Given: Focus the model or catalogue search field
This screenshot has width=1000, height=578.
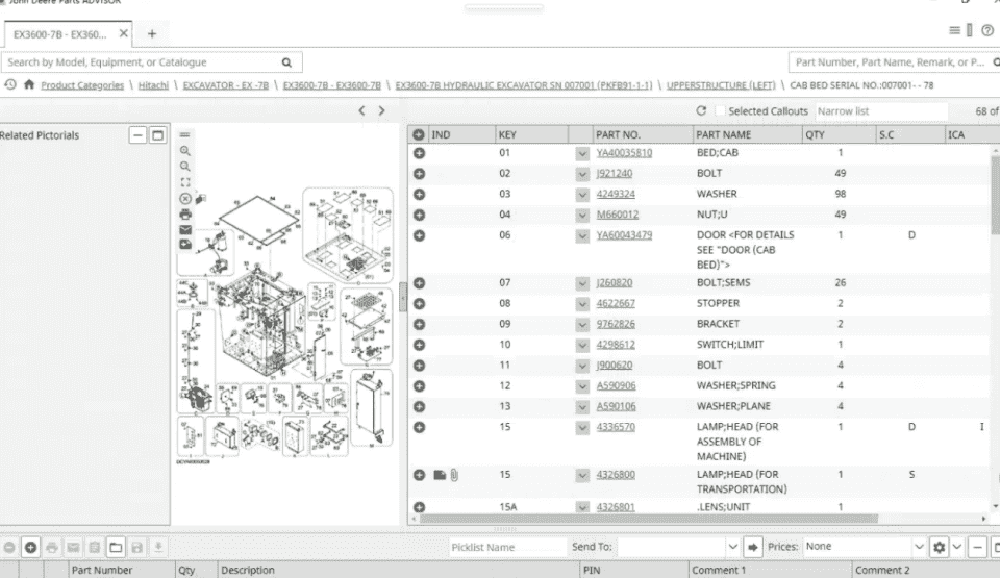Looking at the screenshot, I should [x=142, y=63].
